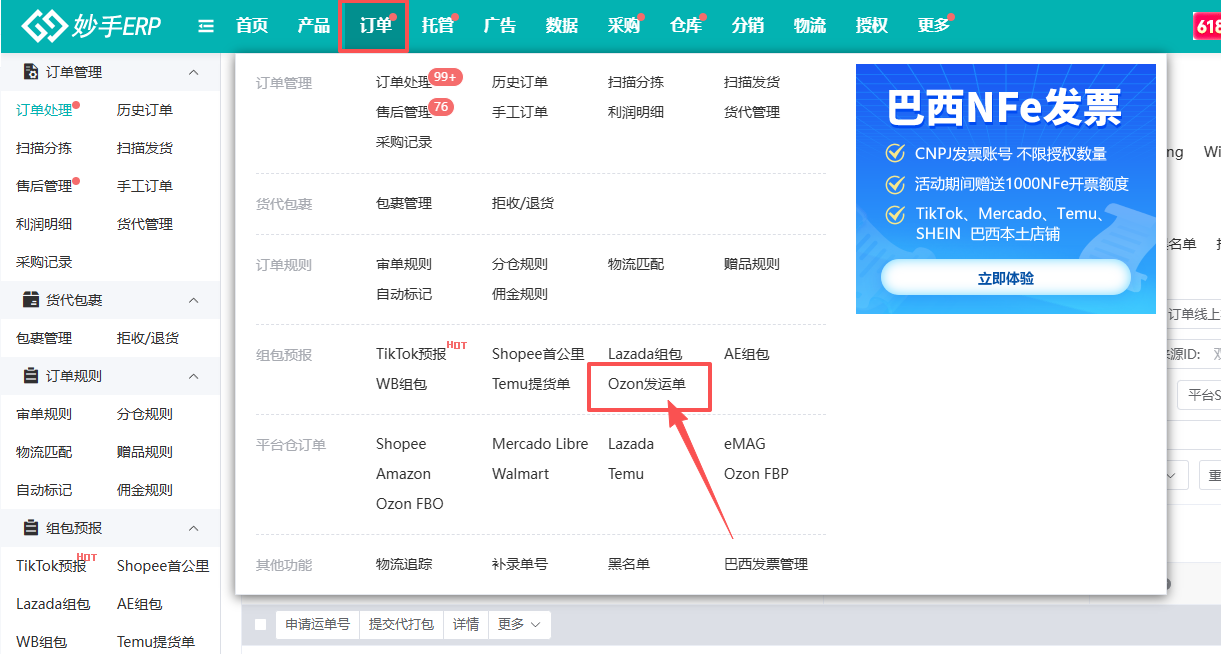The height and width of the screenshot is (654, 1221).
Task: Open 赠品规则 in the dropdown panel
Action: click(x=752, y=264)
